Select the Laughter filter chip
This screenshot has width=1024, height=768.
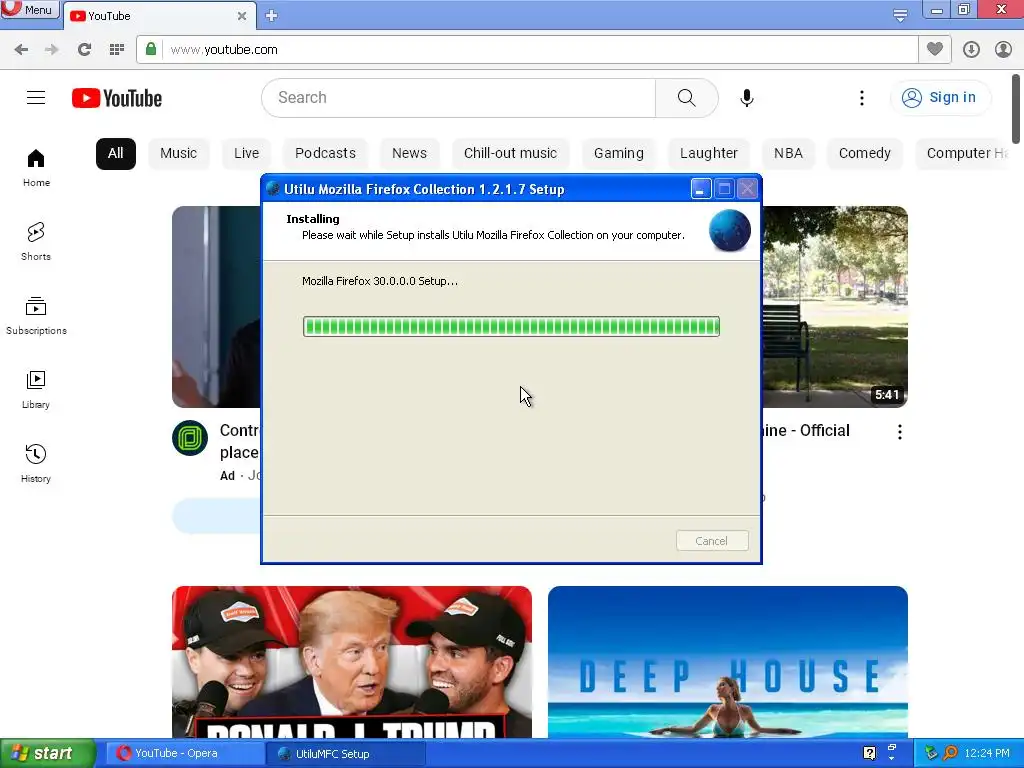coord(709,153)
